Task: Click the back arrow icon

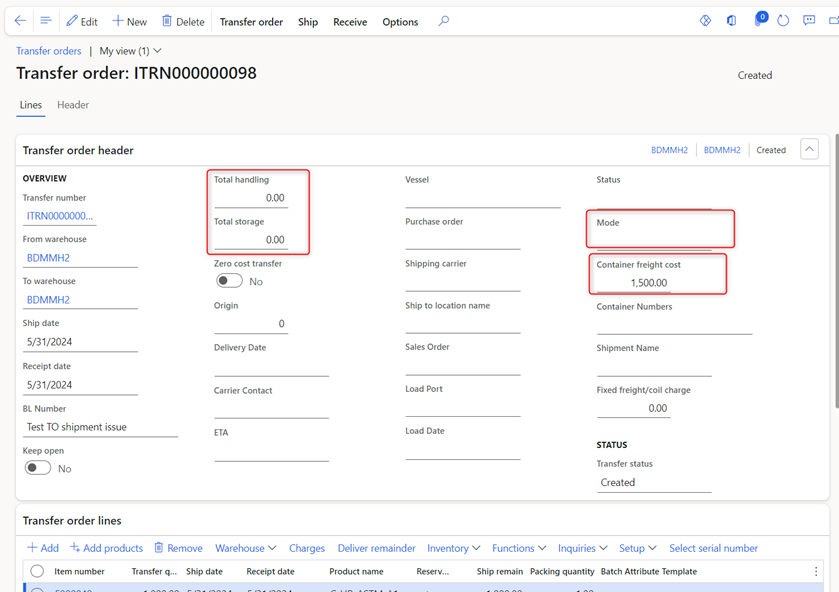Action: [x=20, y=21]
